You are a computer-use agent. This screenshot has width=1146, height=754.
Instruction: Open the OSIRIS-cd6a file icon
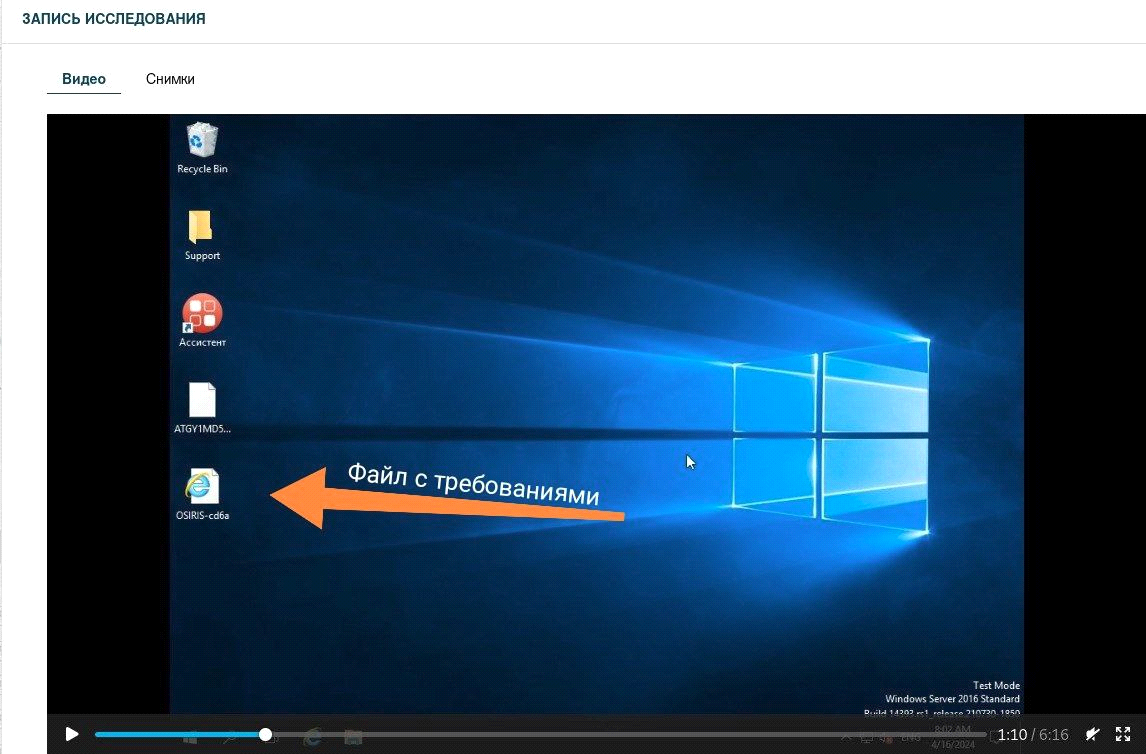(x=202, y=488)
